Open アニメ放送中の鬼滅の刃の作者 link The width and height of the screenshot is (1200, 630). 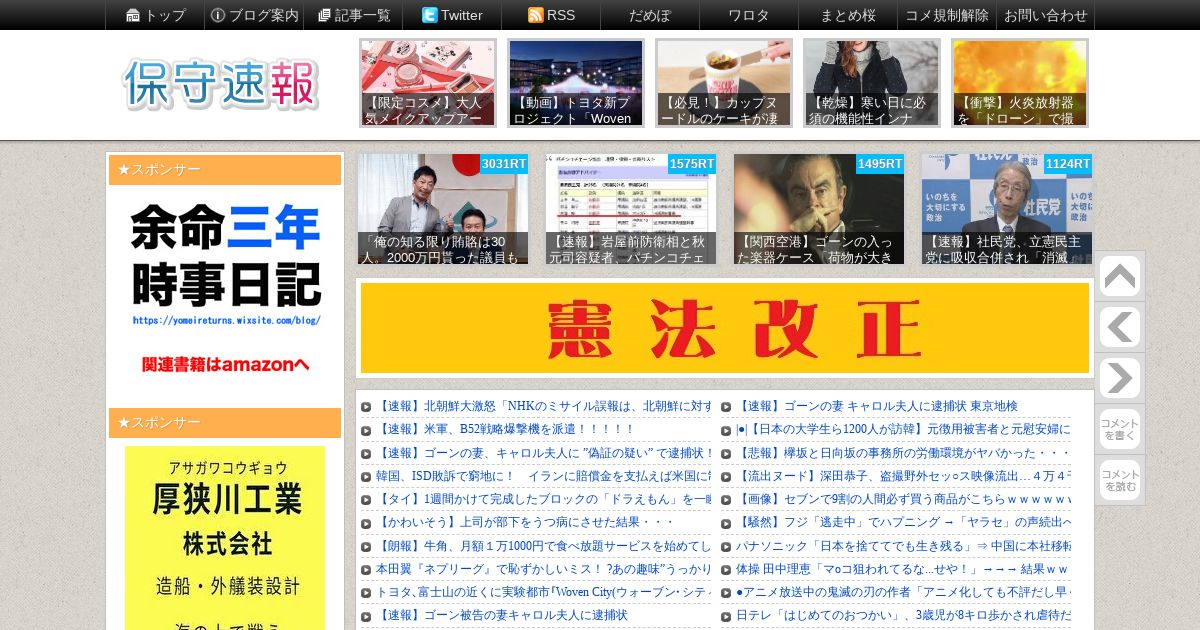(903, 592)
